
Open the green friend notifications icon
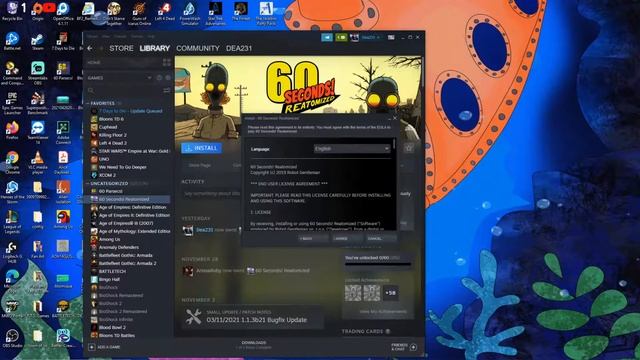point(341,38)
